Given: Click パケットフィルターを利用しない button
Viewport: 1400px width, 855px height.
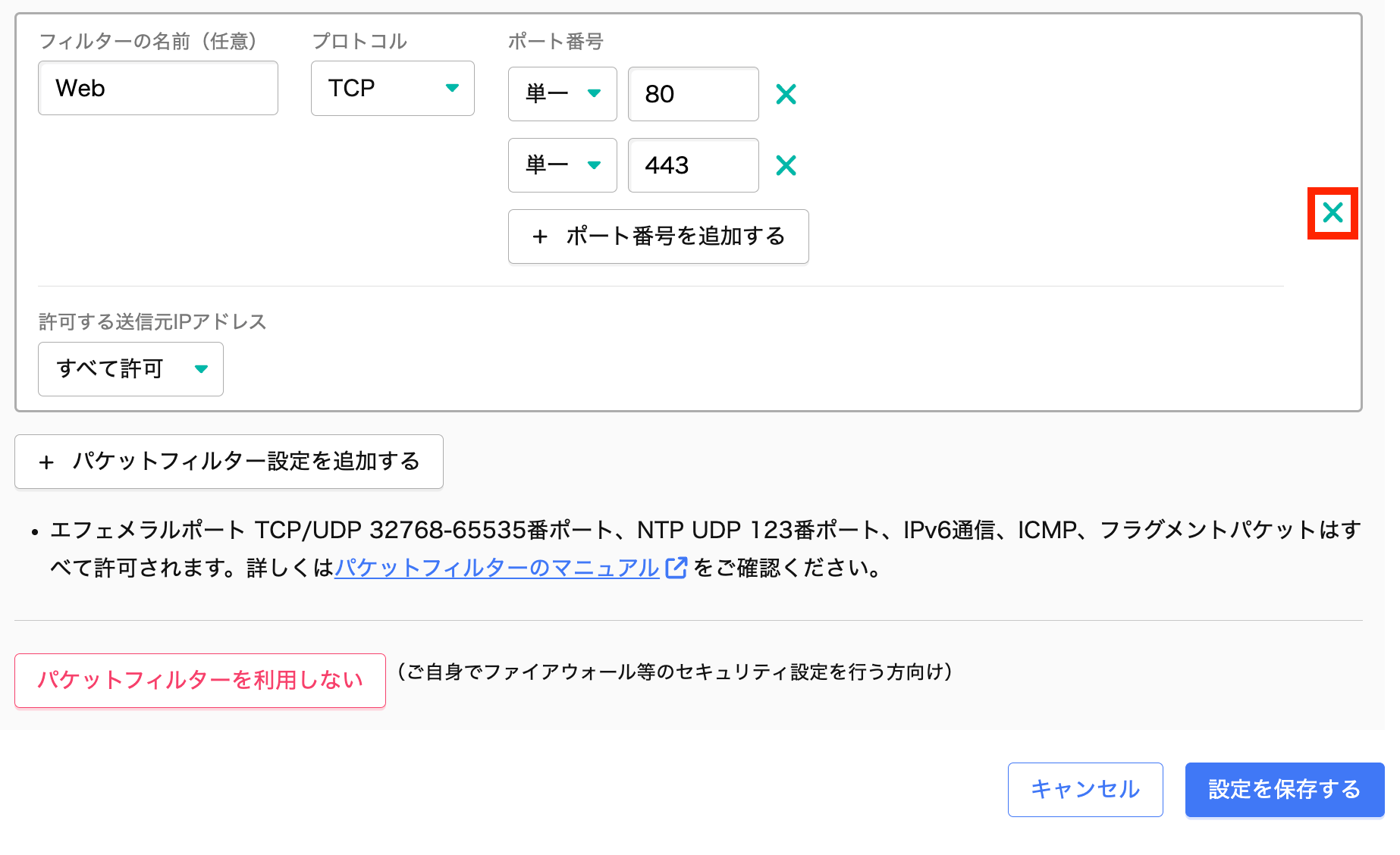Looking at the screenshot, I should [x=200, y=680].
